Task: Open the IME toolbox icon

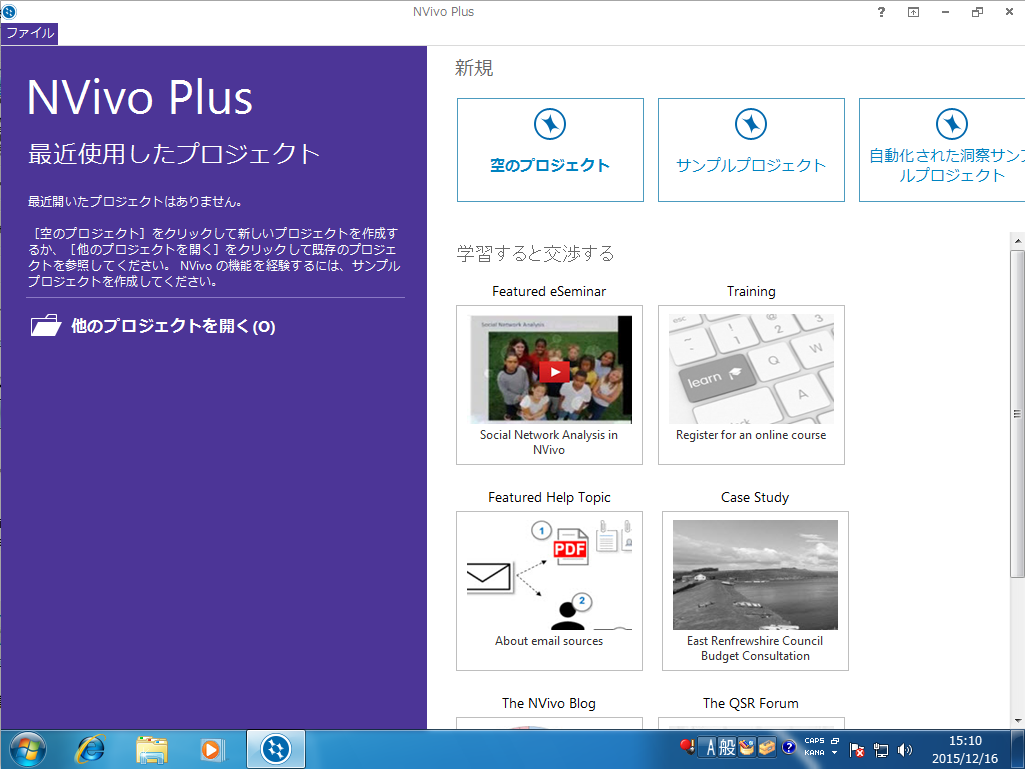Action: tap(767, 747)
